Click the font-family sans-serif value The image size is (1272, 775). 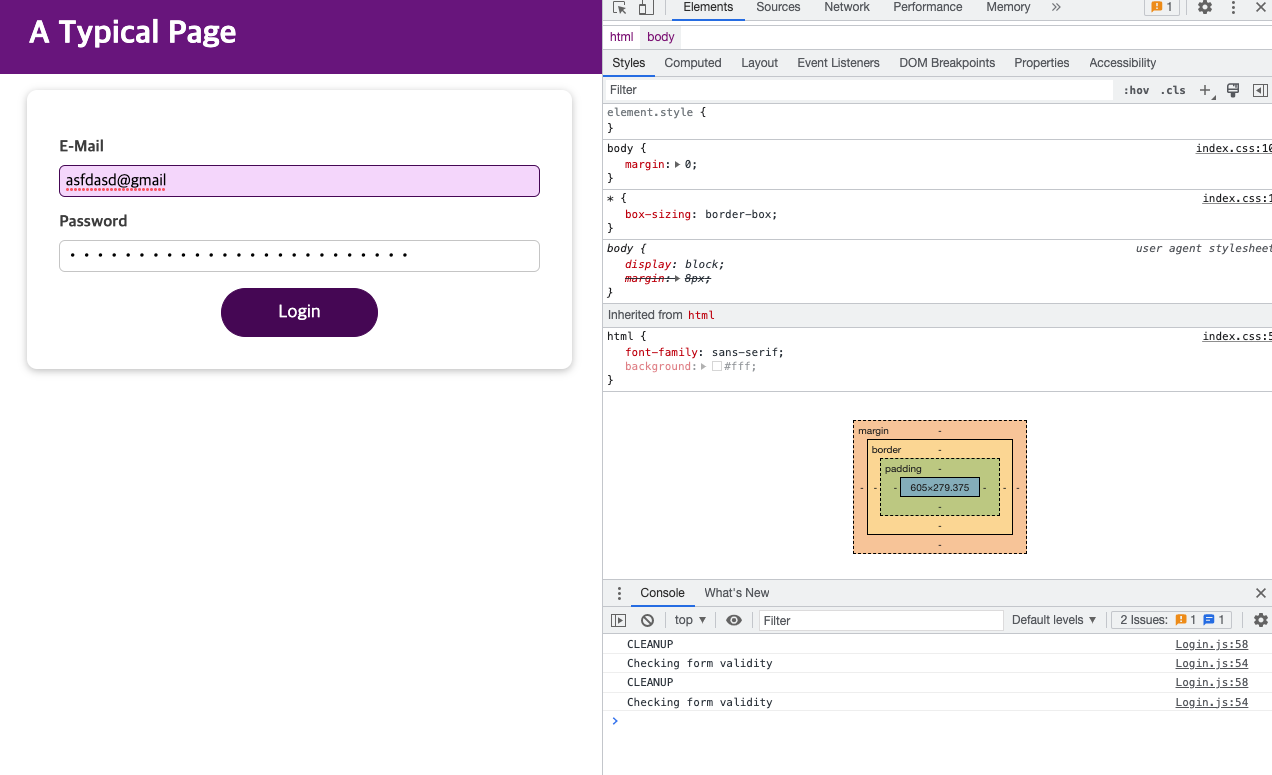click(x=747, y=352)
